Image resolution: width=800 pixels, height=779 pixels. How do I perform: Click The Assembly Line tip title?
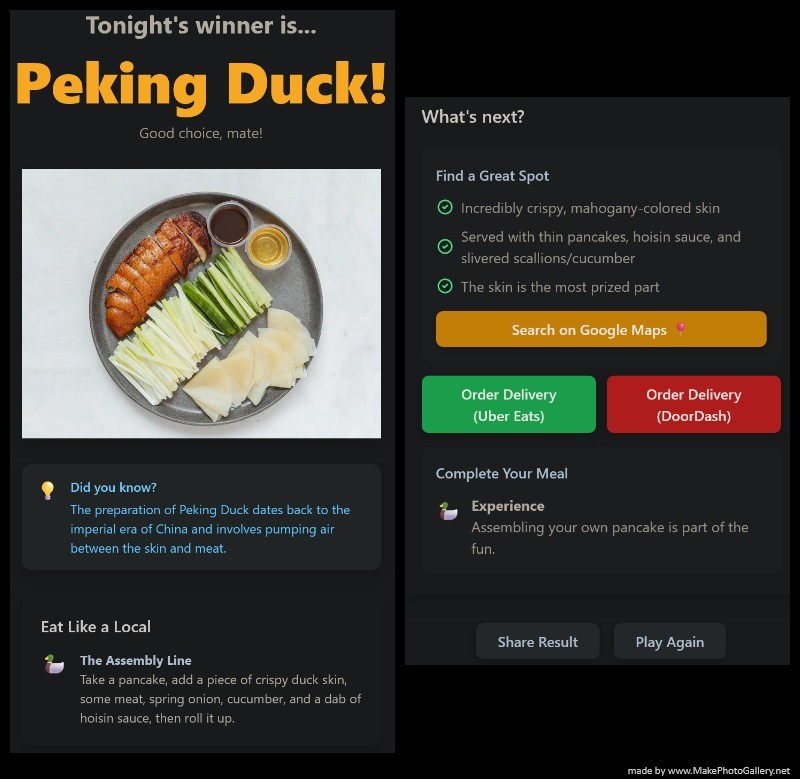click(x=136, y=660)
